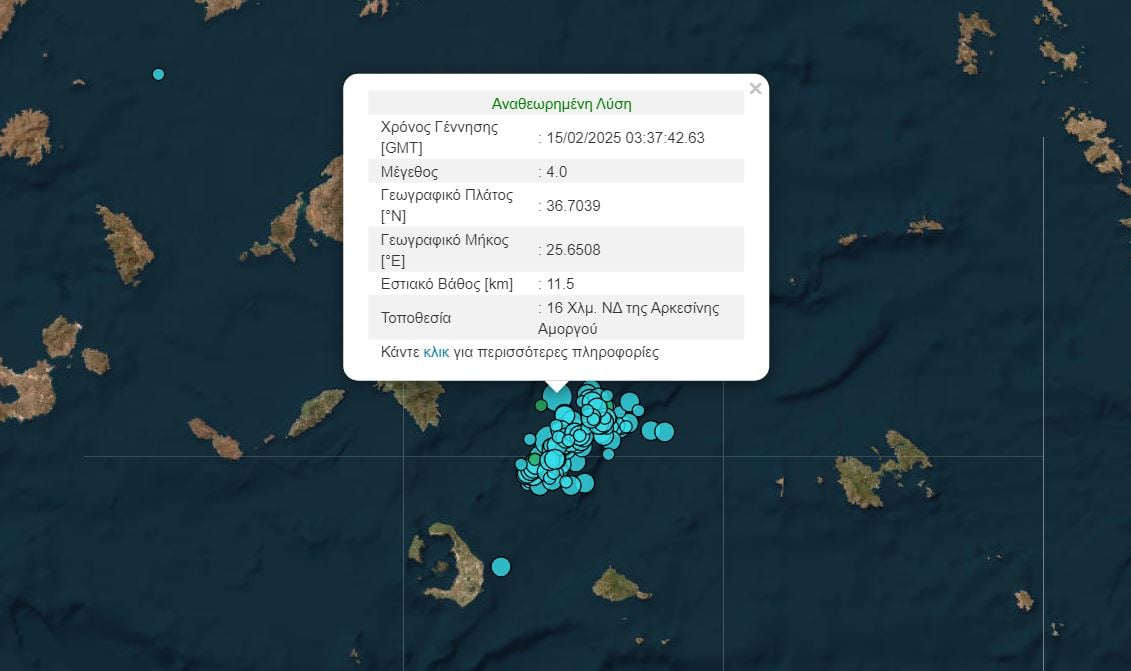Select the cyan earthquake marker just east of Santorini
The height and width of the screenshot is (671, 1131).
point(501,567)
